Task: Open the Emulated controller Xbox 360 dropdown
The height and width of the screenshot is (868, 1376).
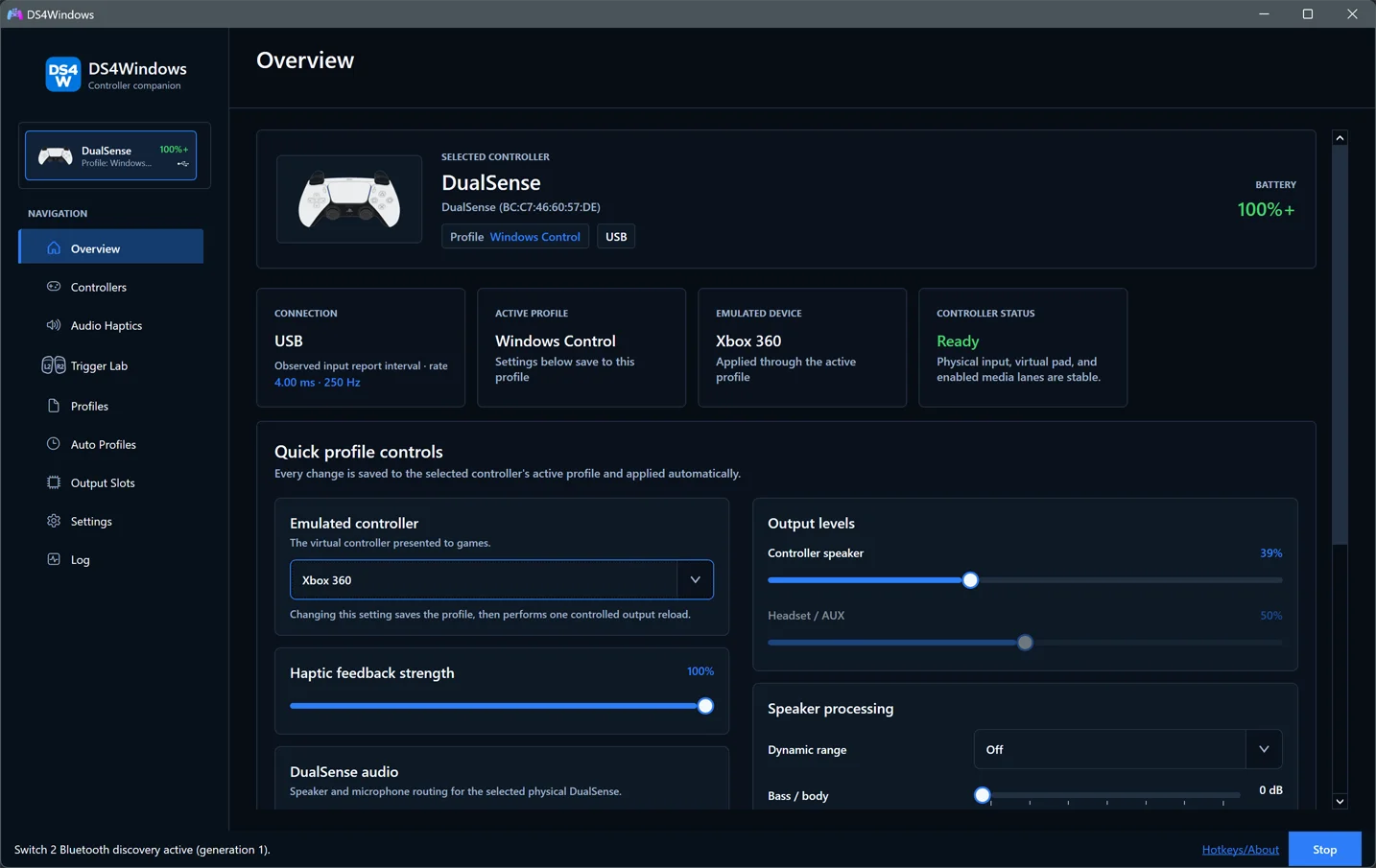Action: 502,580
